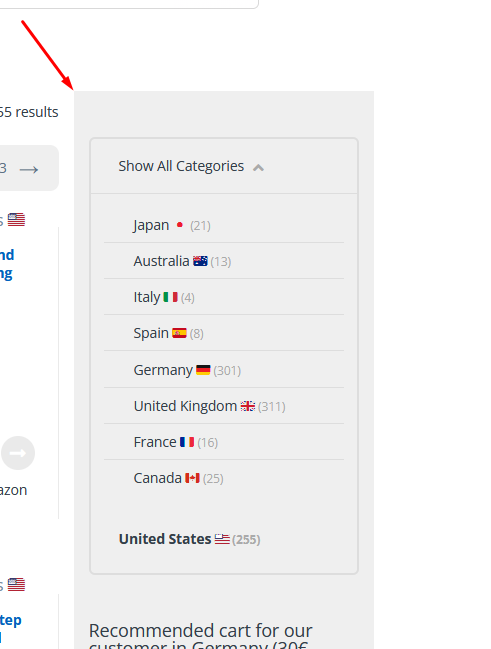Click the Spain flag icon

click(x=179, y=333)
